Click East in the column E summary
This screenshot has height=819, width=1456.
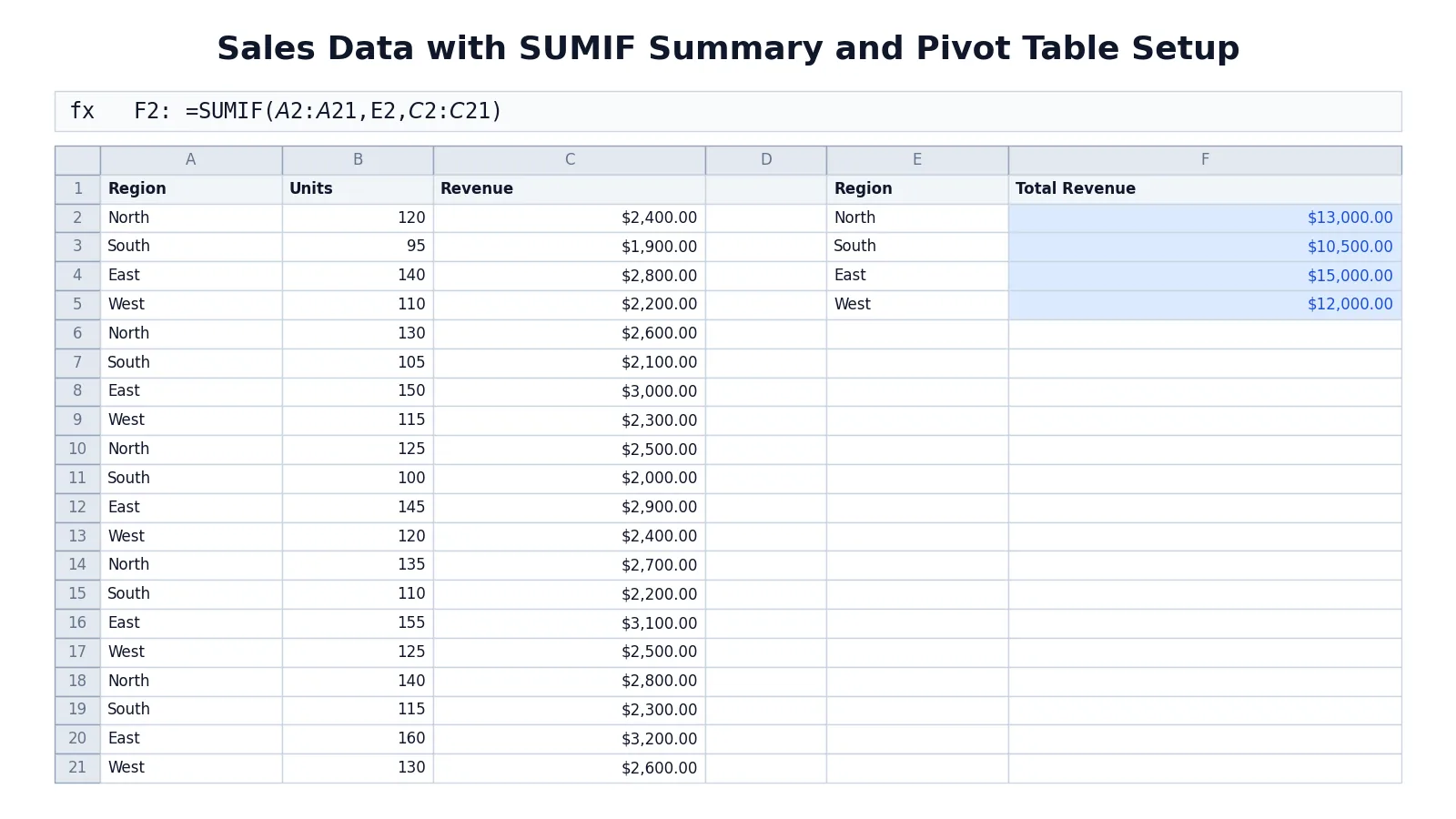917,276
